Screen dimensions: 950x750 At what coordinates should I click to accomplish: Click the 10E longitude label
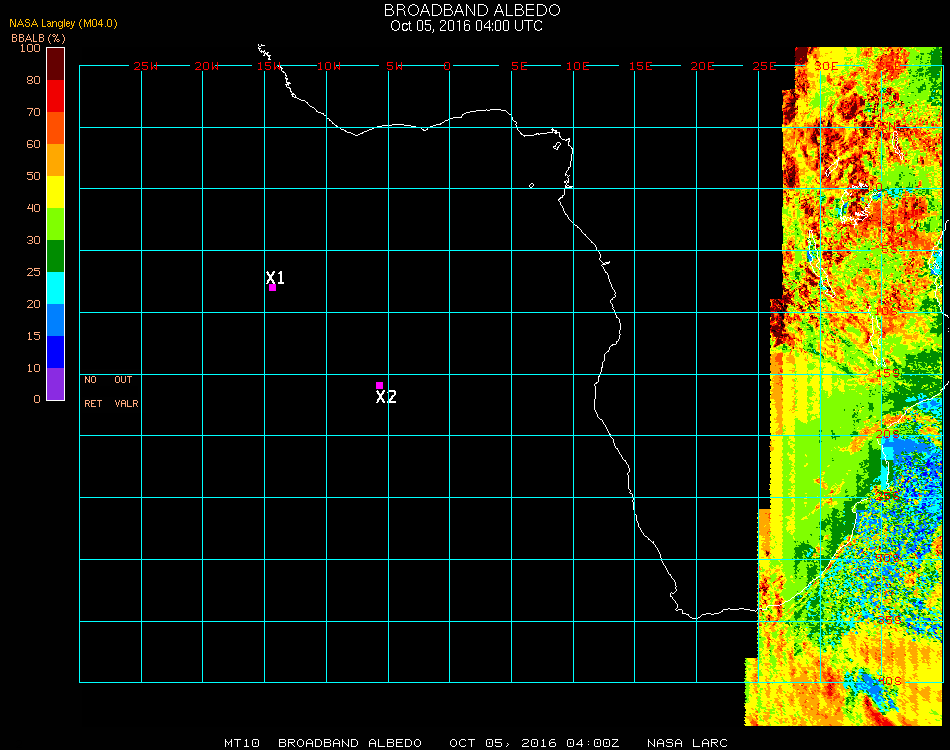[x=578, y=66]
